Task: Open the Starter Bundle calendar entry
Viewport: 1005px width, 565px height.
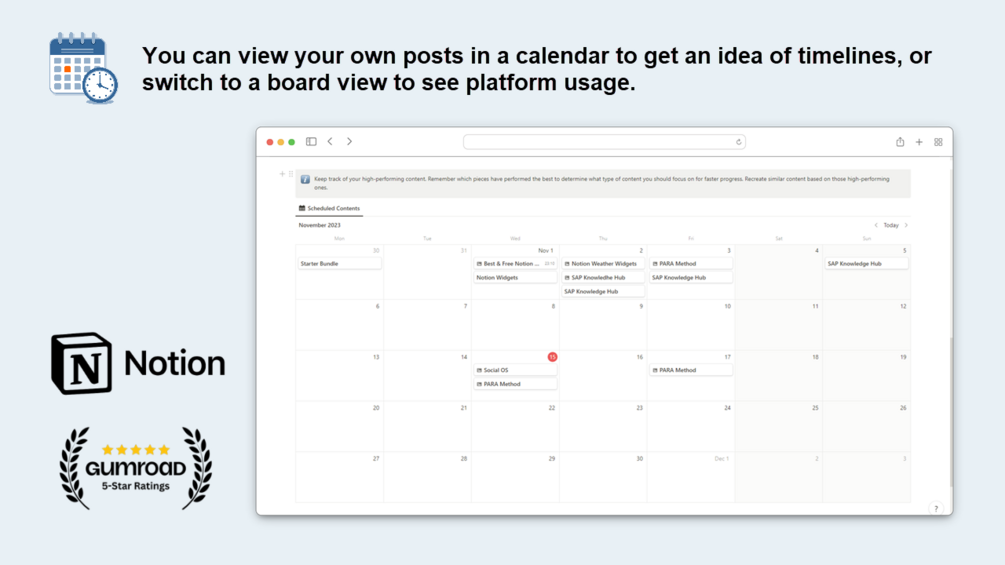Action: [339, 264]
